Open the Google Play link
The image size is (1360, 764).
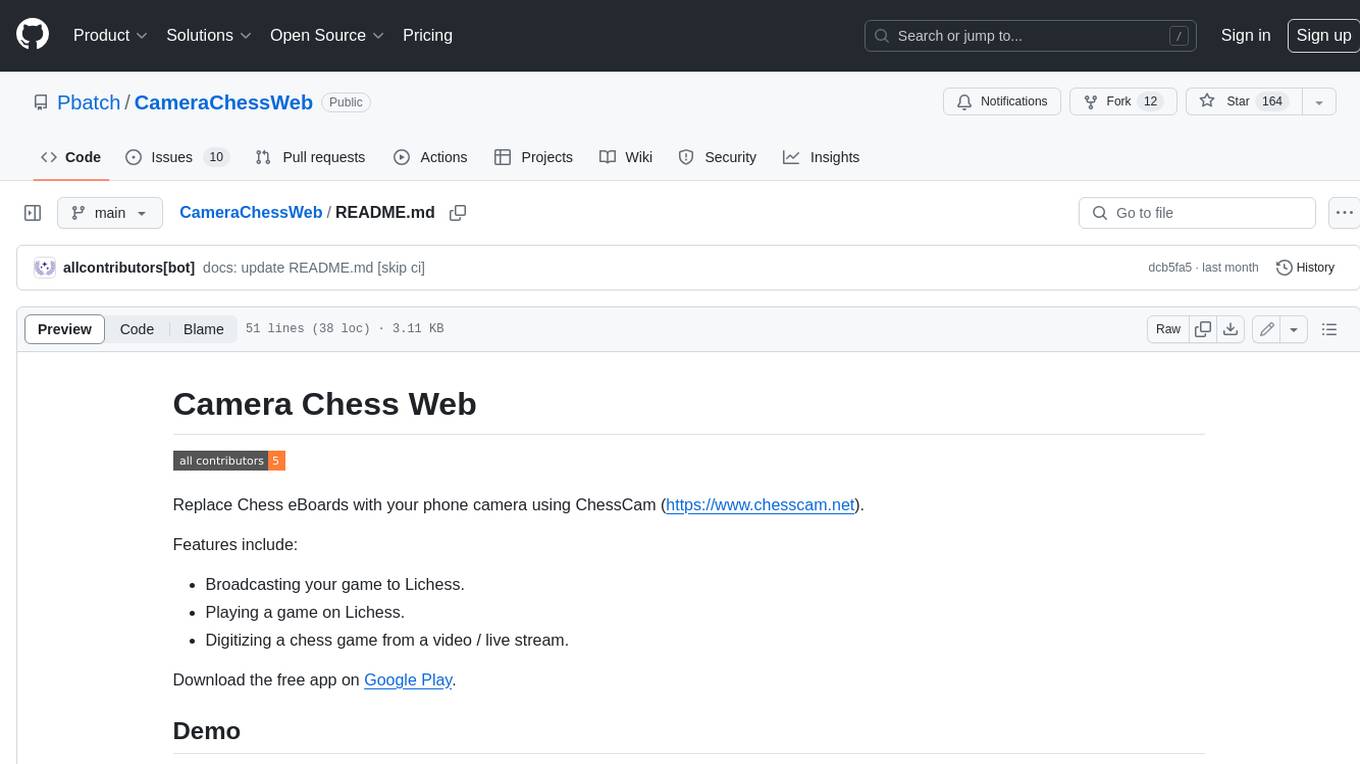pyautogui.click(x=408, y=680)
